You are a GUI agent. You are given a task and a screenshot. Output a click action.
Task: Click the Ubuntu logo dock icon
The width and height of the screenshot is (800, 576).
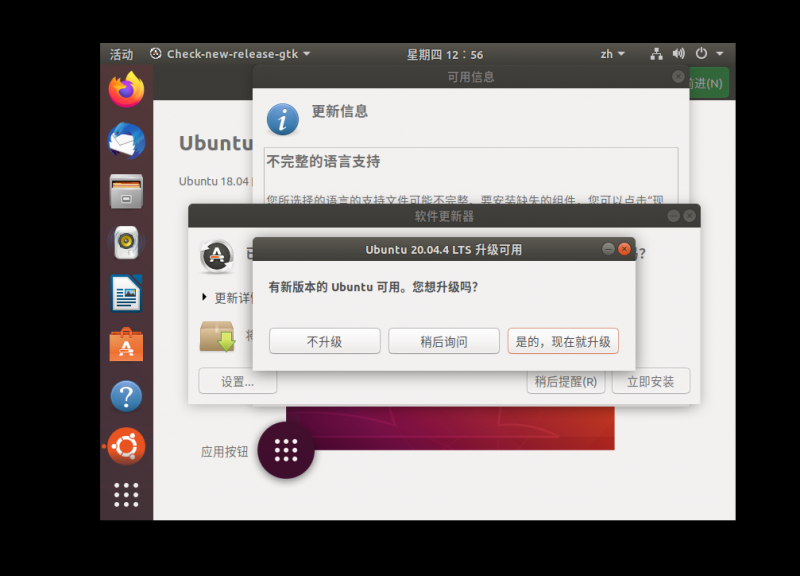[x=126, y=447]
